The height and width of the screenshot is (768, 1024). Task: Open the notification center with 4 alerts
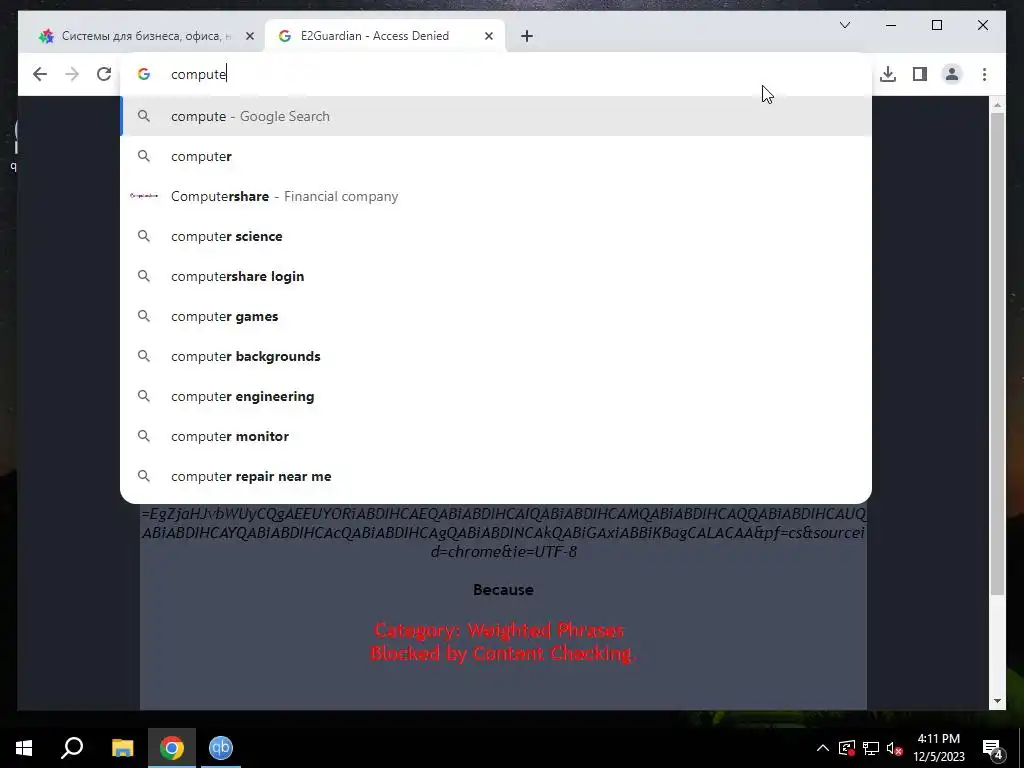[993, 748]
